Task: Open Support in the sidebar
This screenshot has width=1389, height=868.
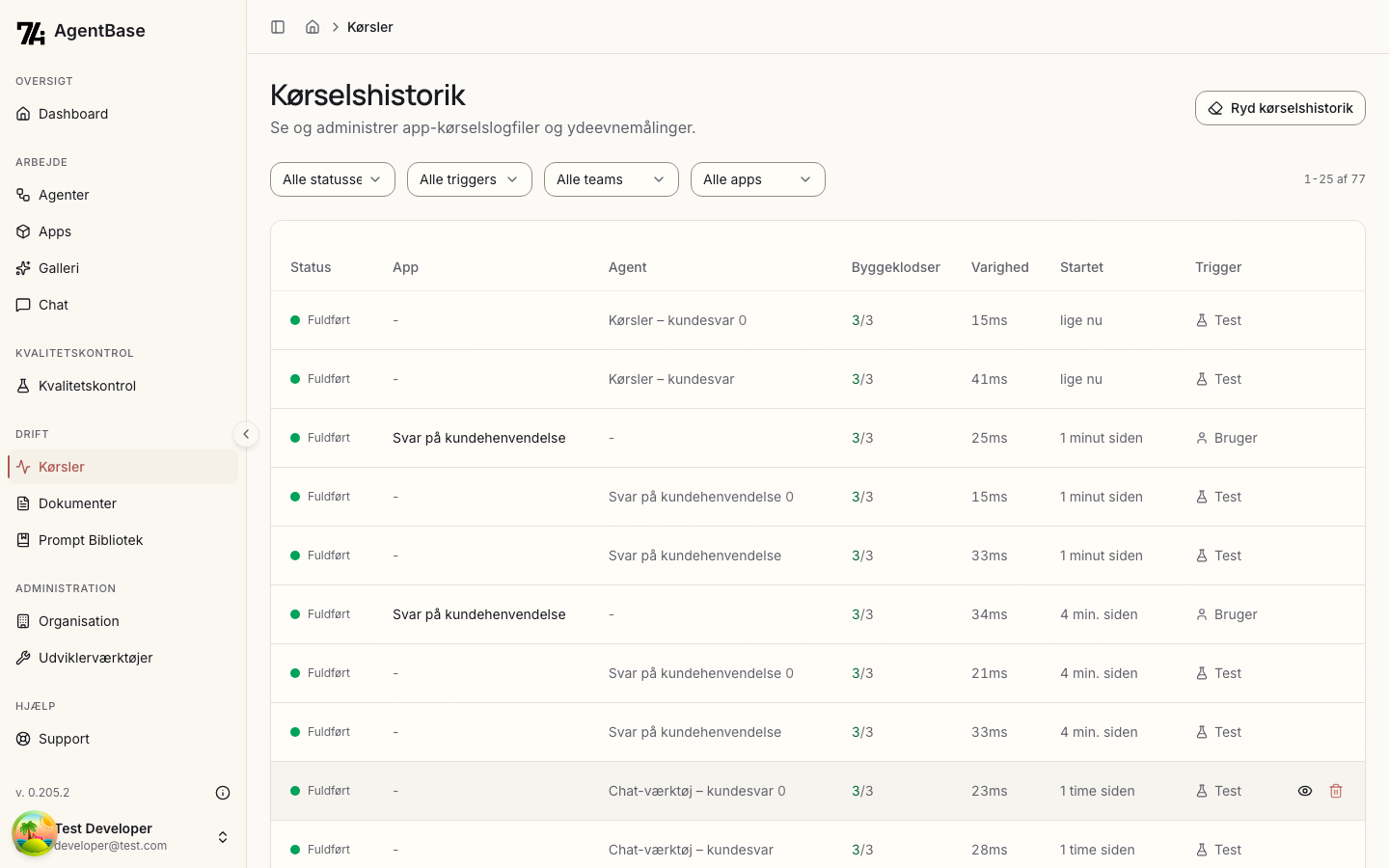Action: [123, 739]
